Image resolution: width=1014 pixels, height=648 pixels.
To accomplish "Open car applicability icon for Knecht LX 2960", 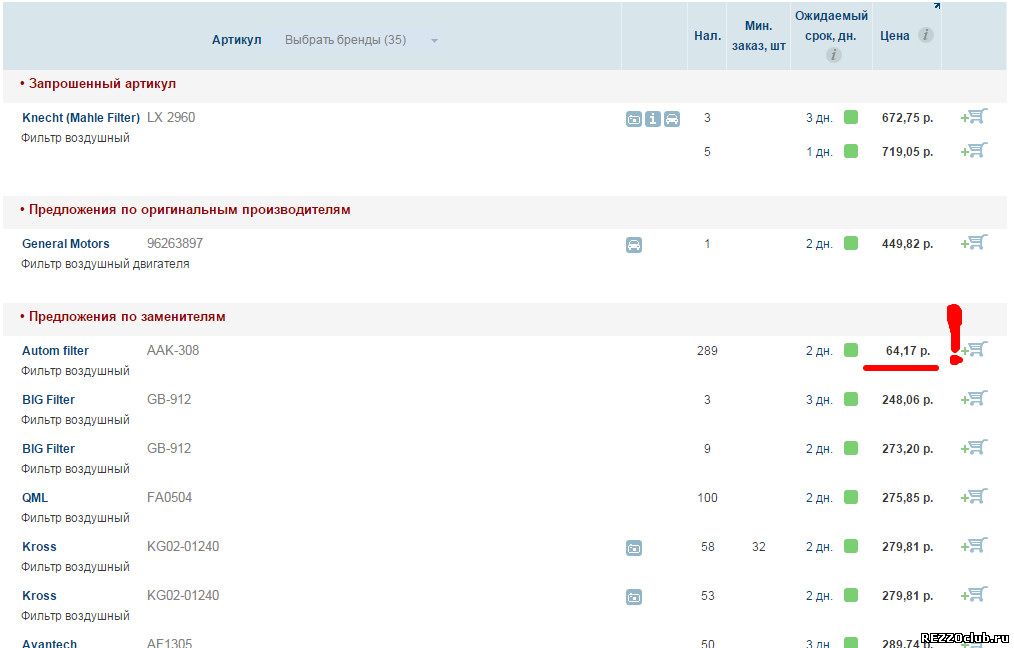I will 672,119.
